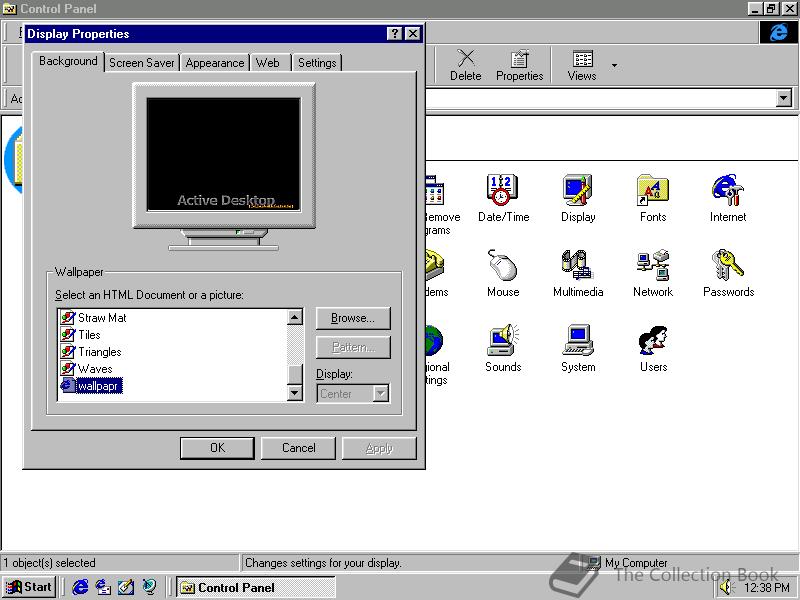Click the Pattern... button

click(353, 347)
